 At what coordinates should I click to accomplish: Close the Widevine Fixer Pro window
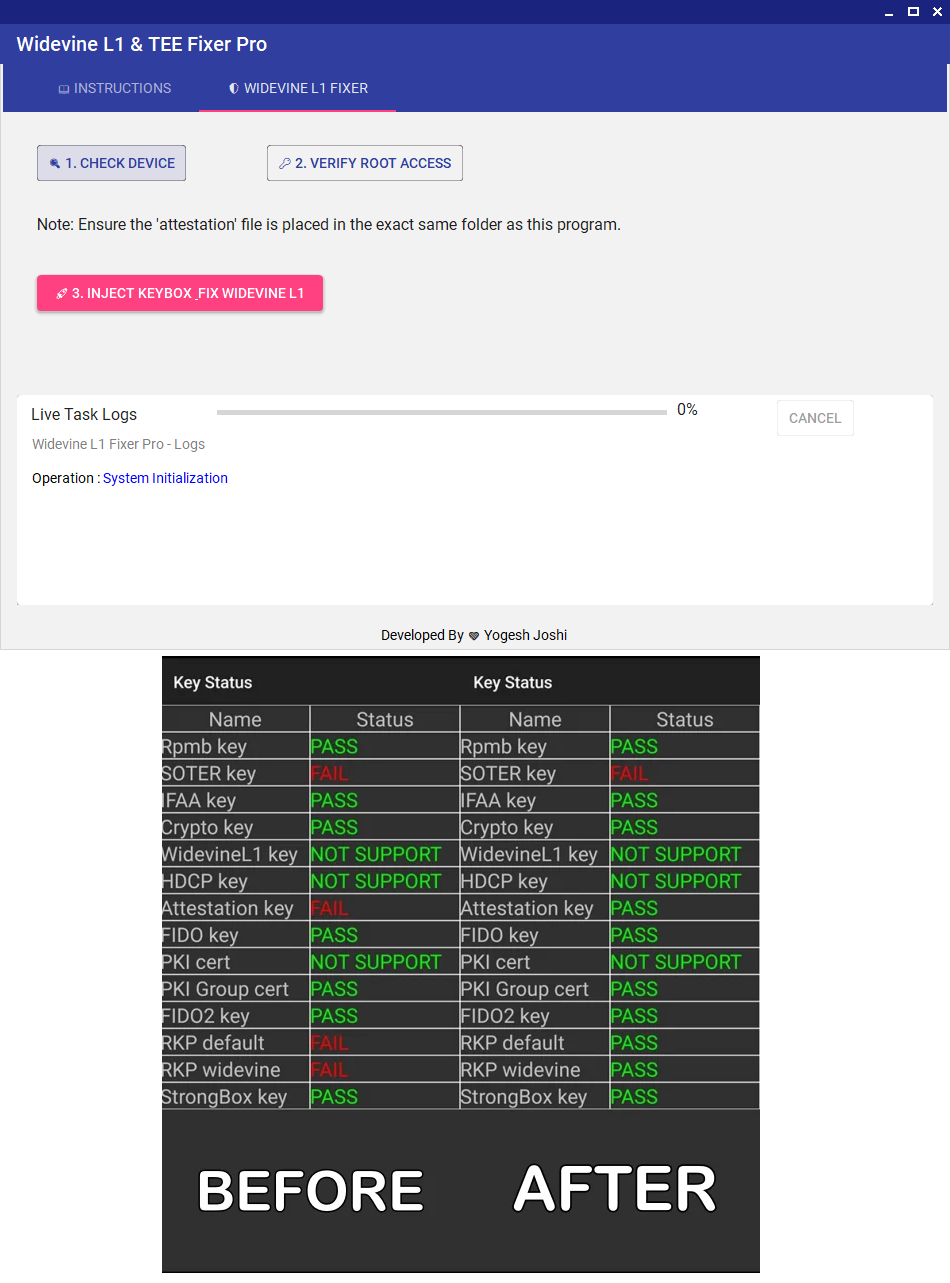coord(937,12)
